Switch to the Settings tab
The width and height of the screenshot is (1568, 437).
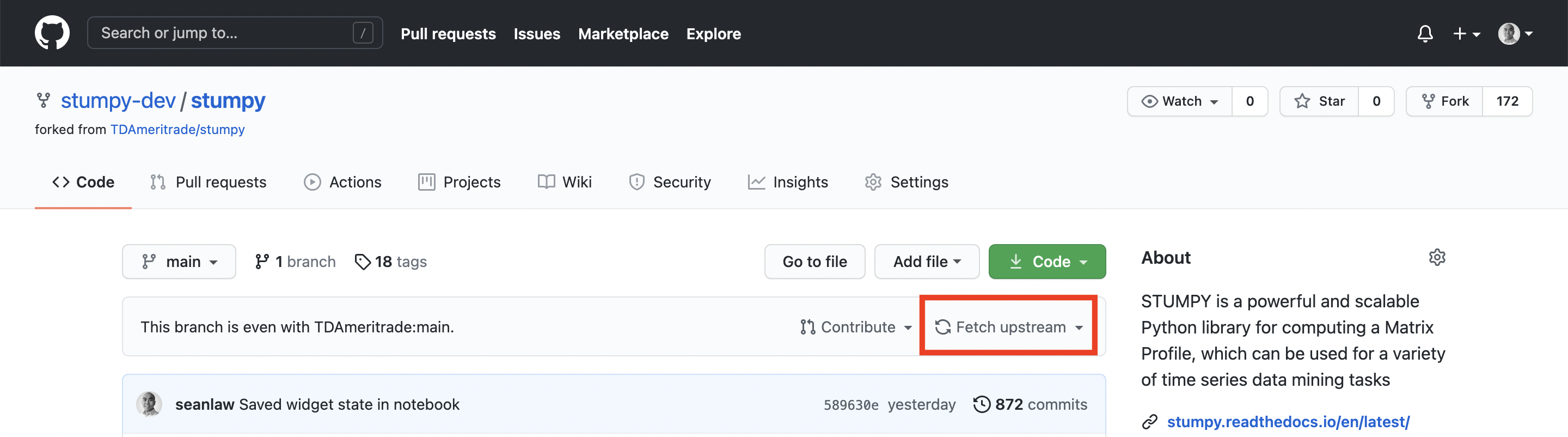tap(906, 181)
